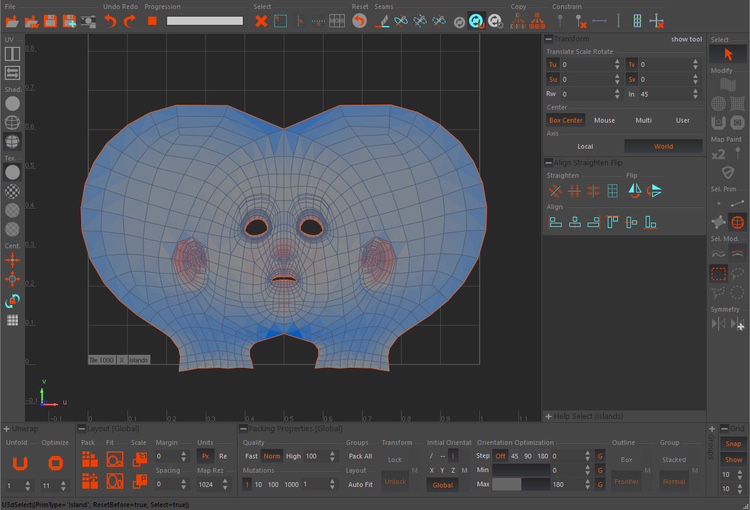Viewport: 750px width, 510px height.
Task: Choose the island selection primitive icon
Action: click(738, 222)
